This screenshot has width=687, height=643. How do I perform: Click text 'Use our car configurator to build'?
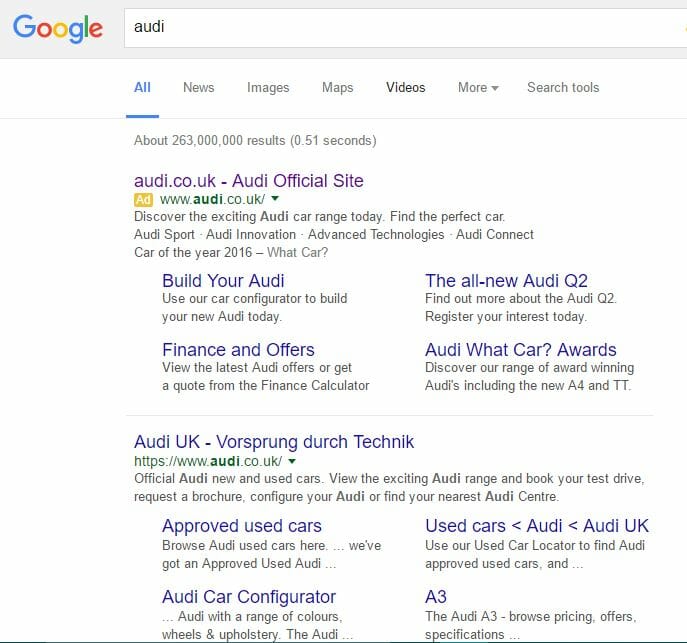coord(255,299)
